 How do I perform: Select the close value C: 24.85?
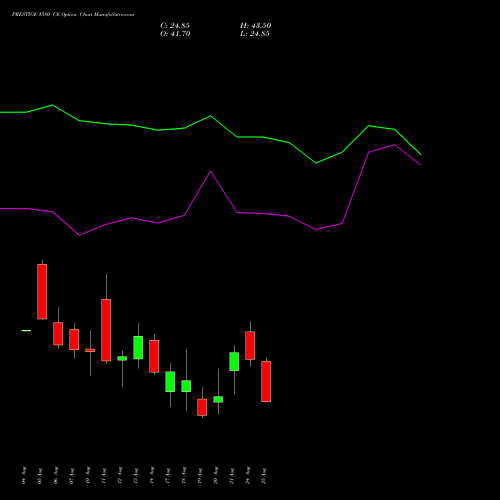(175, 26)
